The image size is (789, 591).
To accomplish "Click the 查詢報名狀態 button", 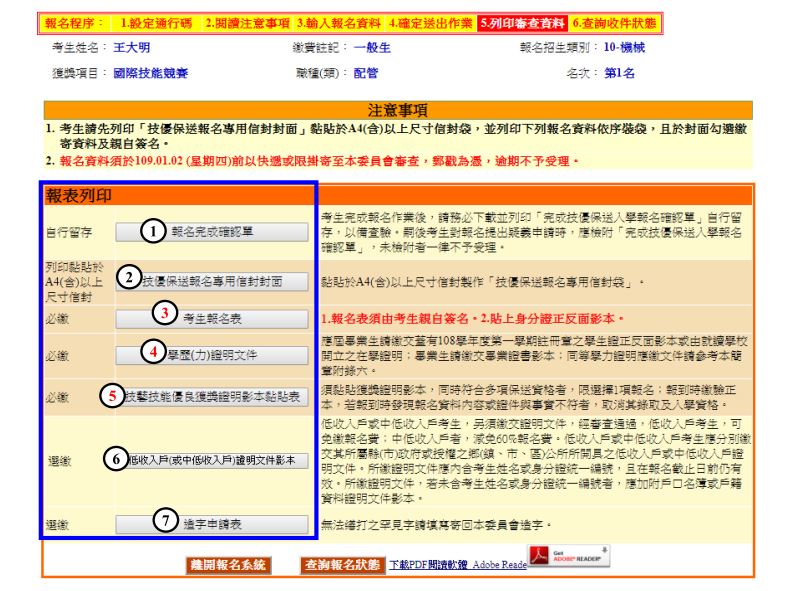I will (342, 565).
